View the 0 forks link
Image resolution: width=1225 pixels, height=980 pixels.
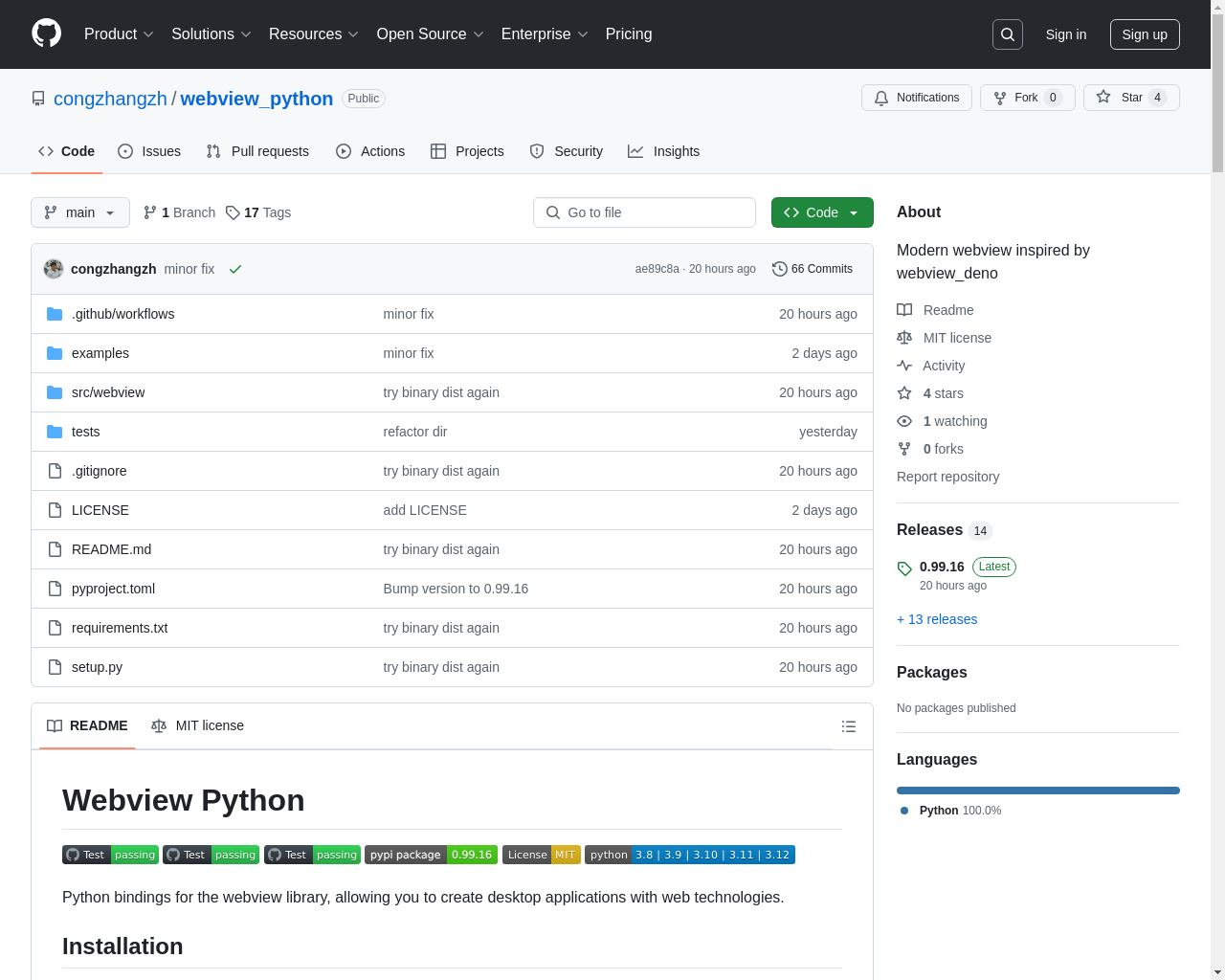click(930, 449)
